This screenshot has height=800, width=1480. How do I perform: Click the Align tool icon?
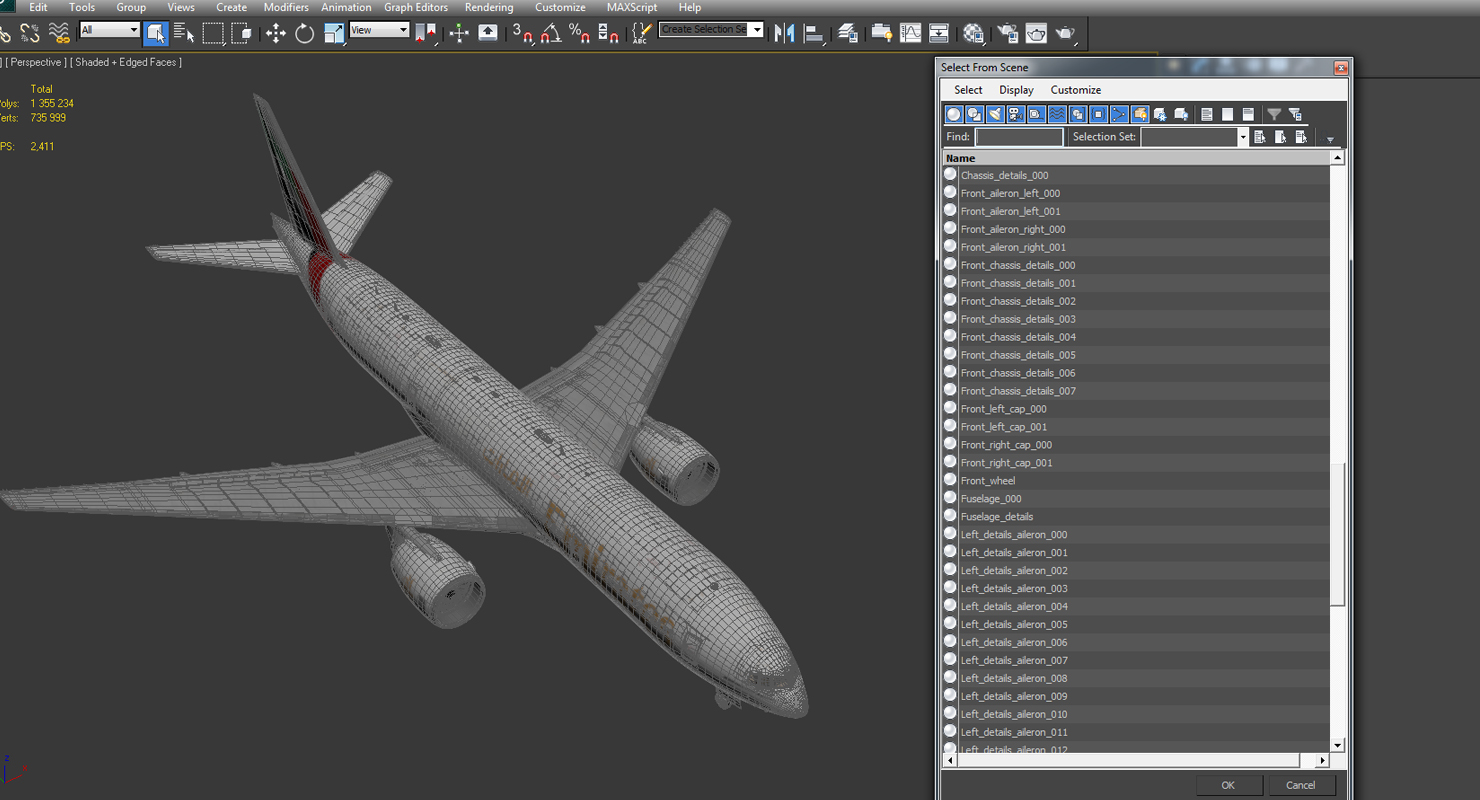(815, 33)
